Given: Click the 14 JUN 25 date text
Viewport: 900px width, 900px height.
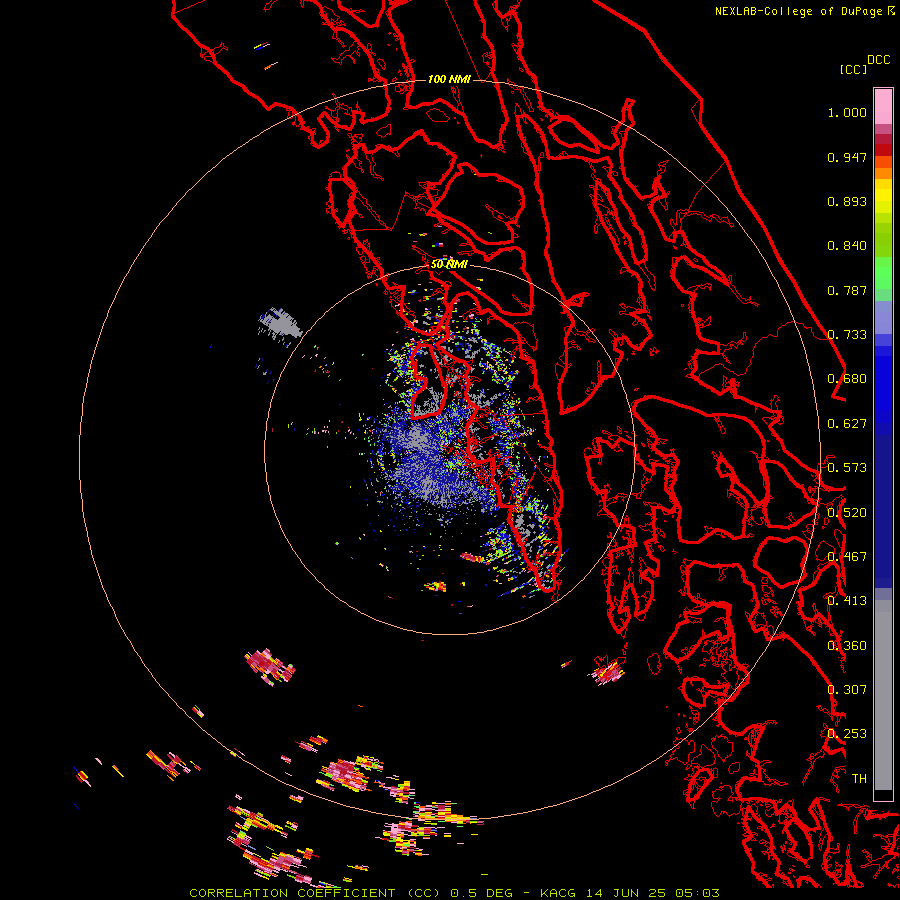Looking at the screenshot, I should click(x=626, y=893).
